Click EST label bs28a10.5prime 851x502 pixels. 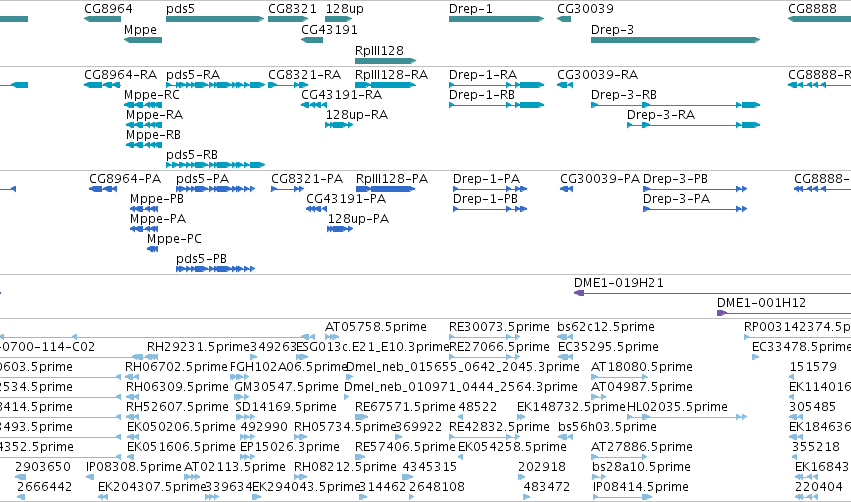(642, 468)
